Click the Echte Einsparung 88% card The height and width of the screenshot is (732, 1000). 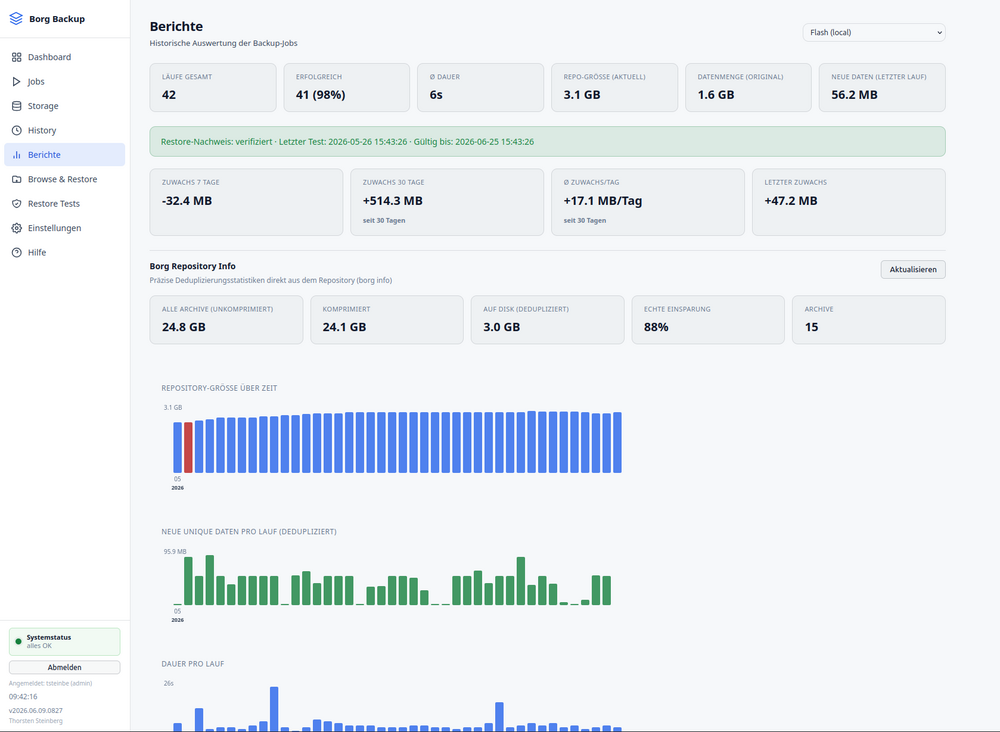(x=708, y=319)
